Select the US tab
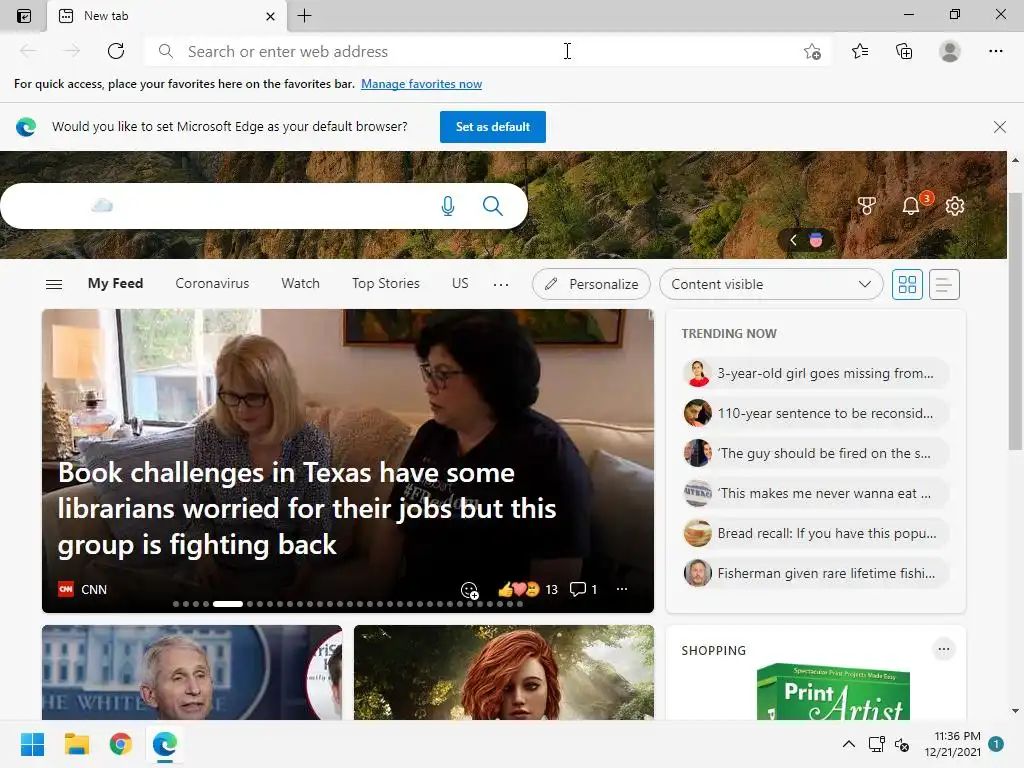This screenshot has width=1024, height=768. [x=460, y=283]
